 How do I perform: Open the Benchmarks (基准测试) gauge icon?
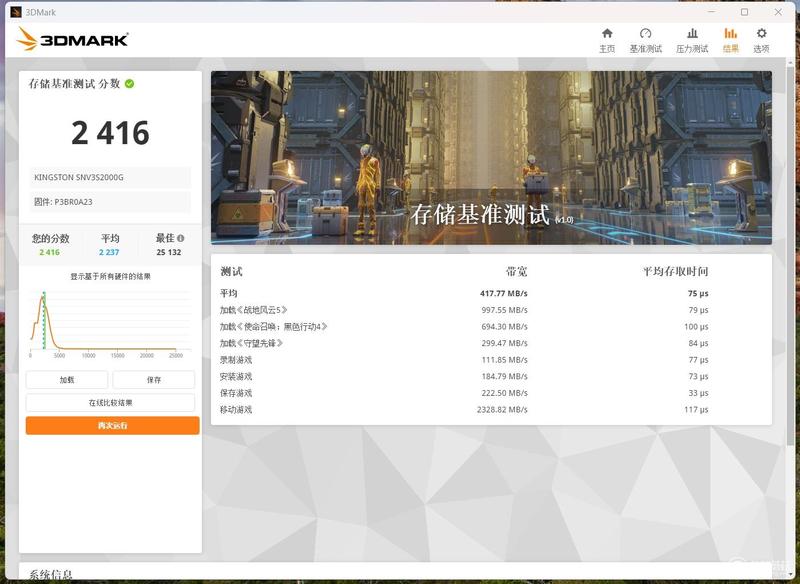[645, 34]
